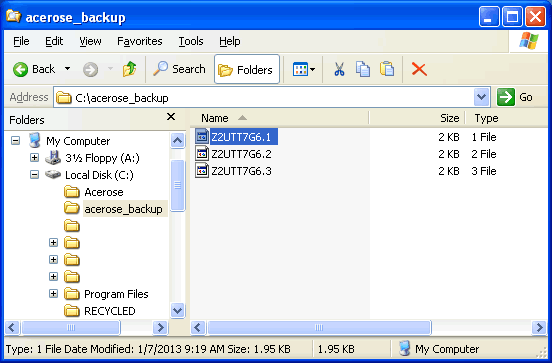The height and width of the screenshot is (363, 552).
Task: Select the RECYCLED folder
Action: pyautogui.click(x=109, y=311)
